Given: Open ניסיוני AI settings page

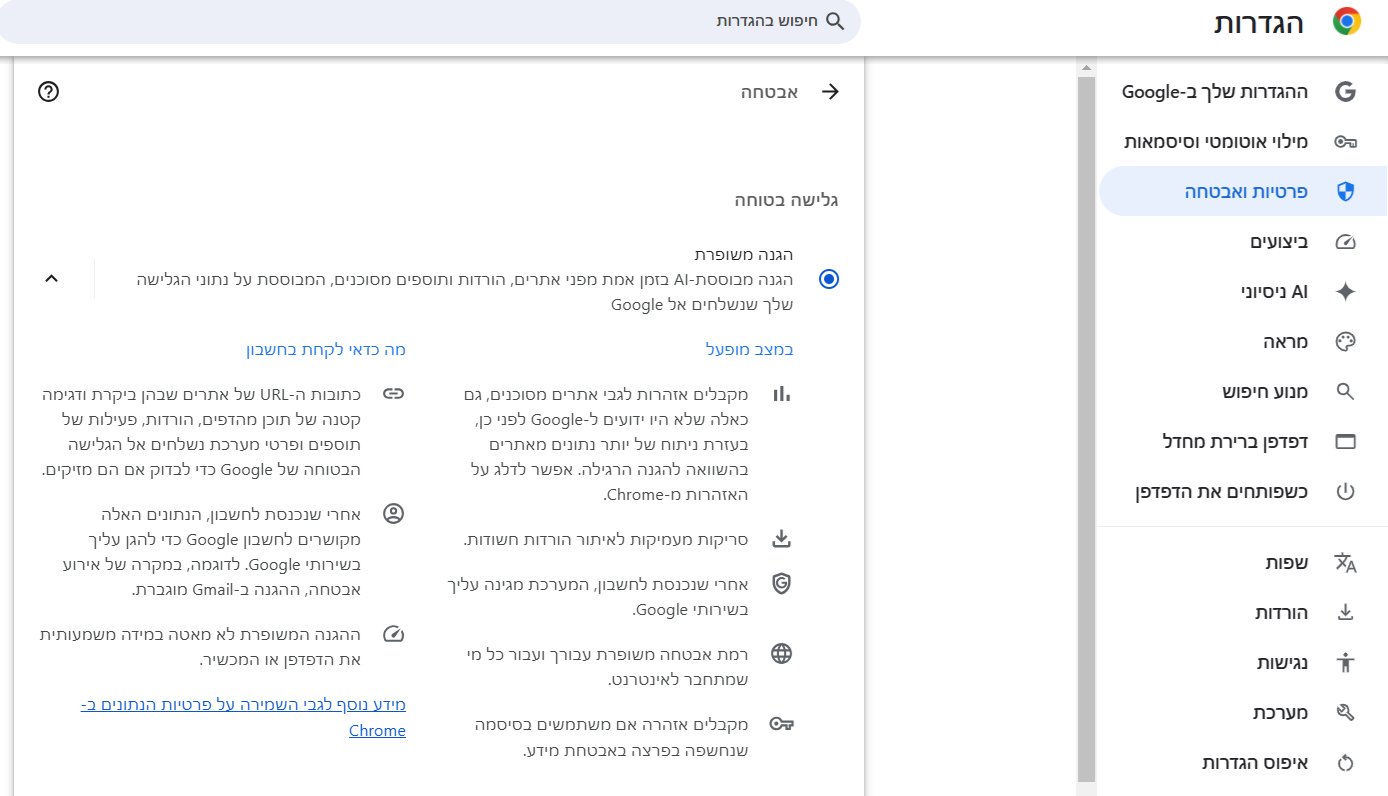Looking at the screenshot, I should (x=1243, y=292).
